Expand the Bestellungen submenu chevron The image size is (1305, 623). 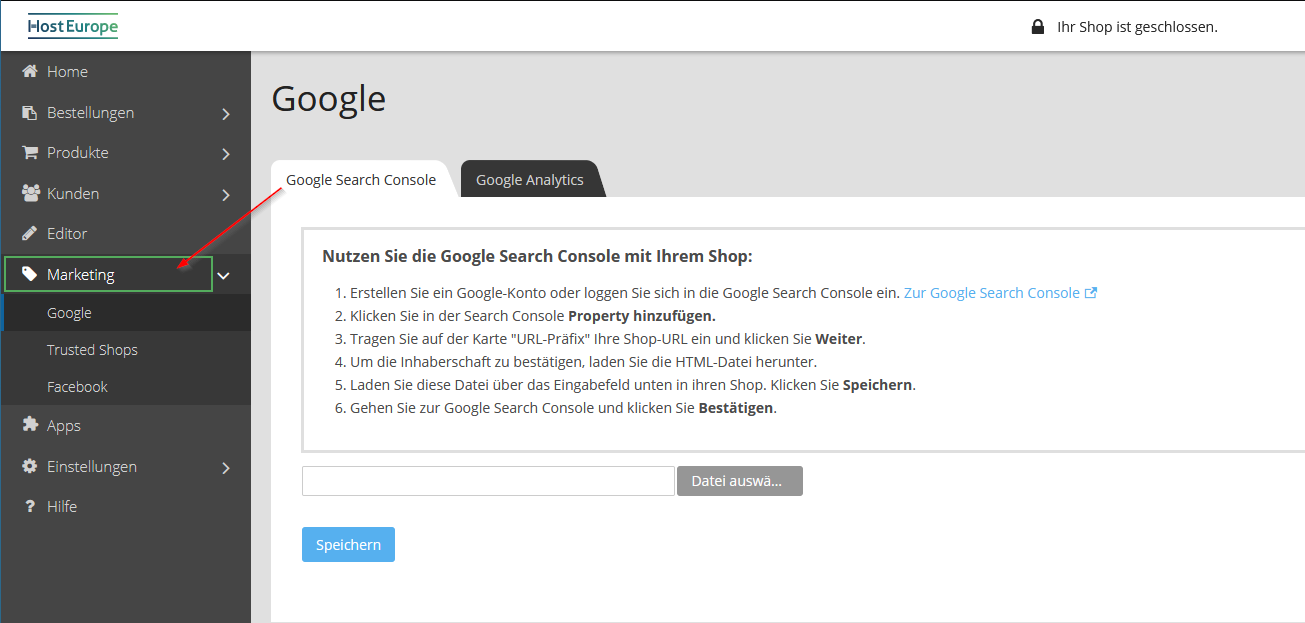(x=226, y=114)
